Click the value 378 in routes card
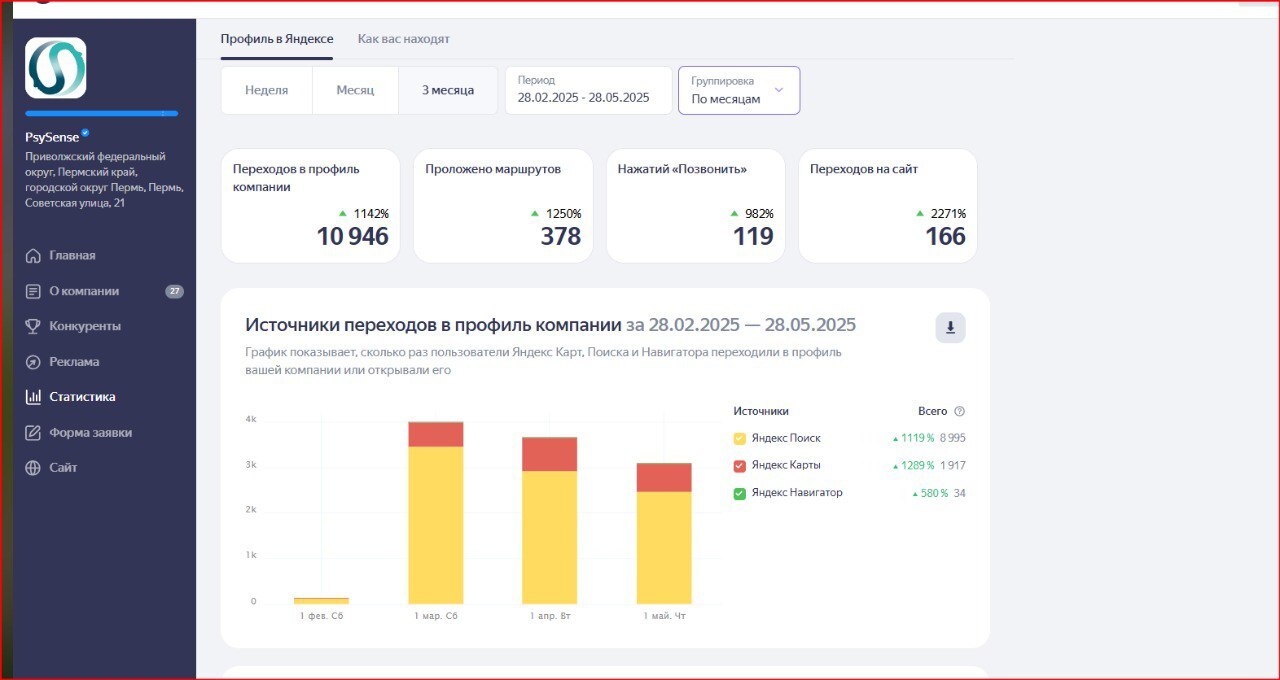This screenshot has height=680, width=1280. (560, 237)
